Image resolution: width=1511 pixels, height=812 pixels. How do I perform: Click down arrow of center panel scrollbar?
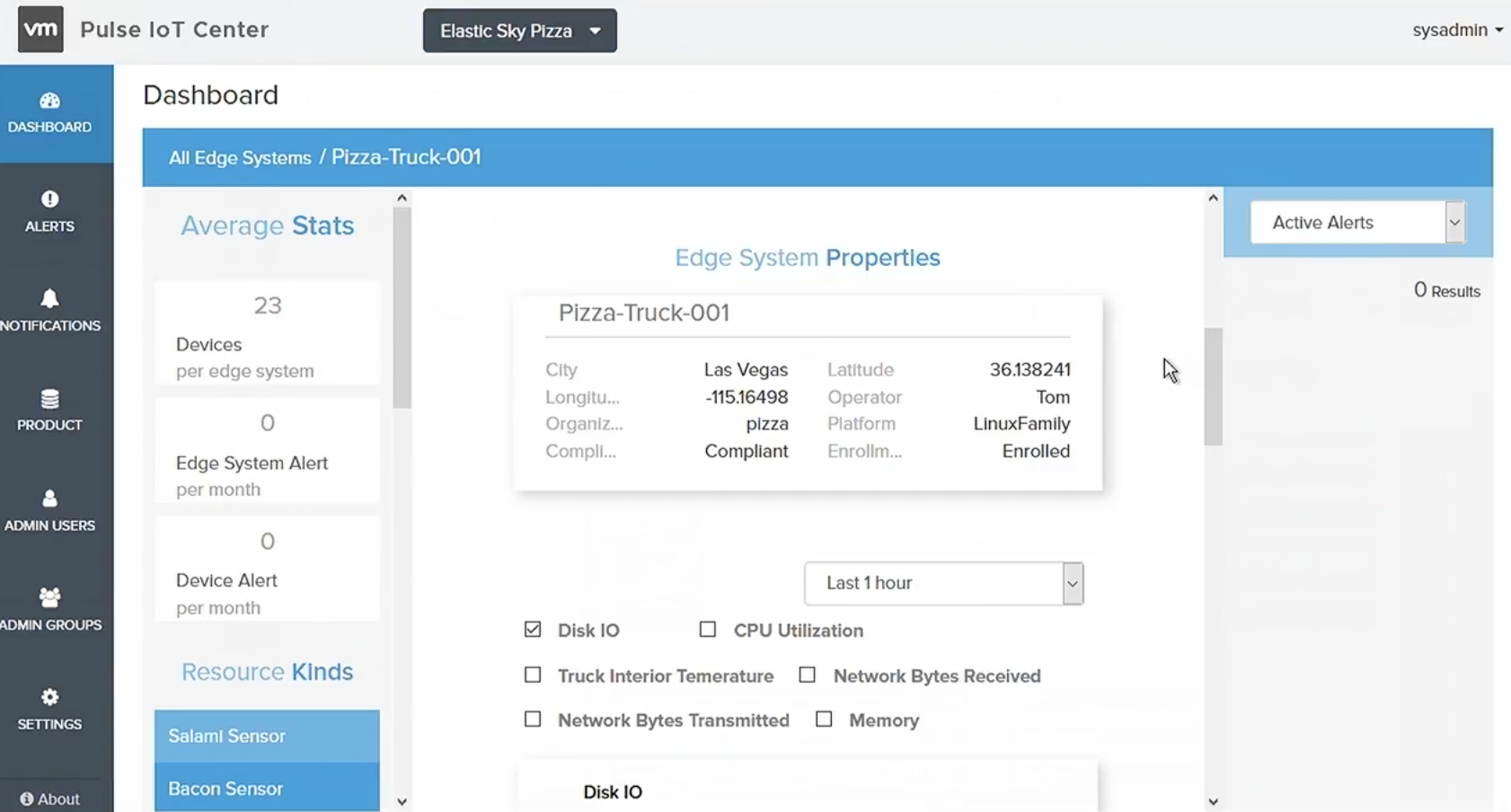1213,802
